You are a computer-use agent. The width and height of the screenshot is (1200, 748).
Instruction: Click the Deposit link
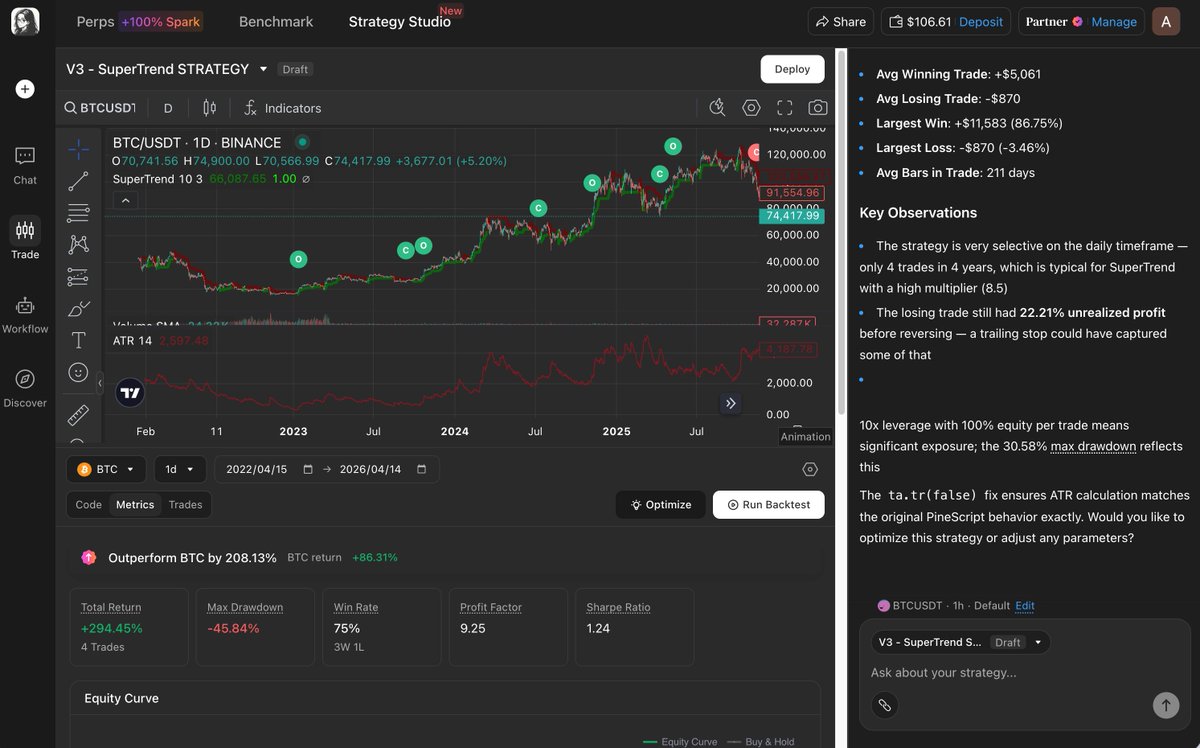coord(980,22)
